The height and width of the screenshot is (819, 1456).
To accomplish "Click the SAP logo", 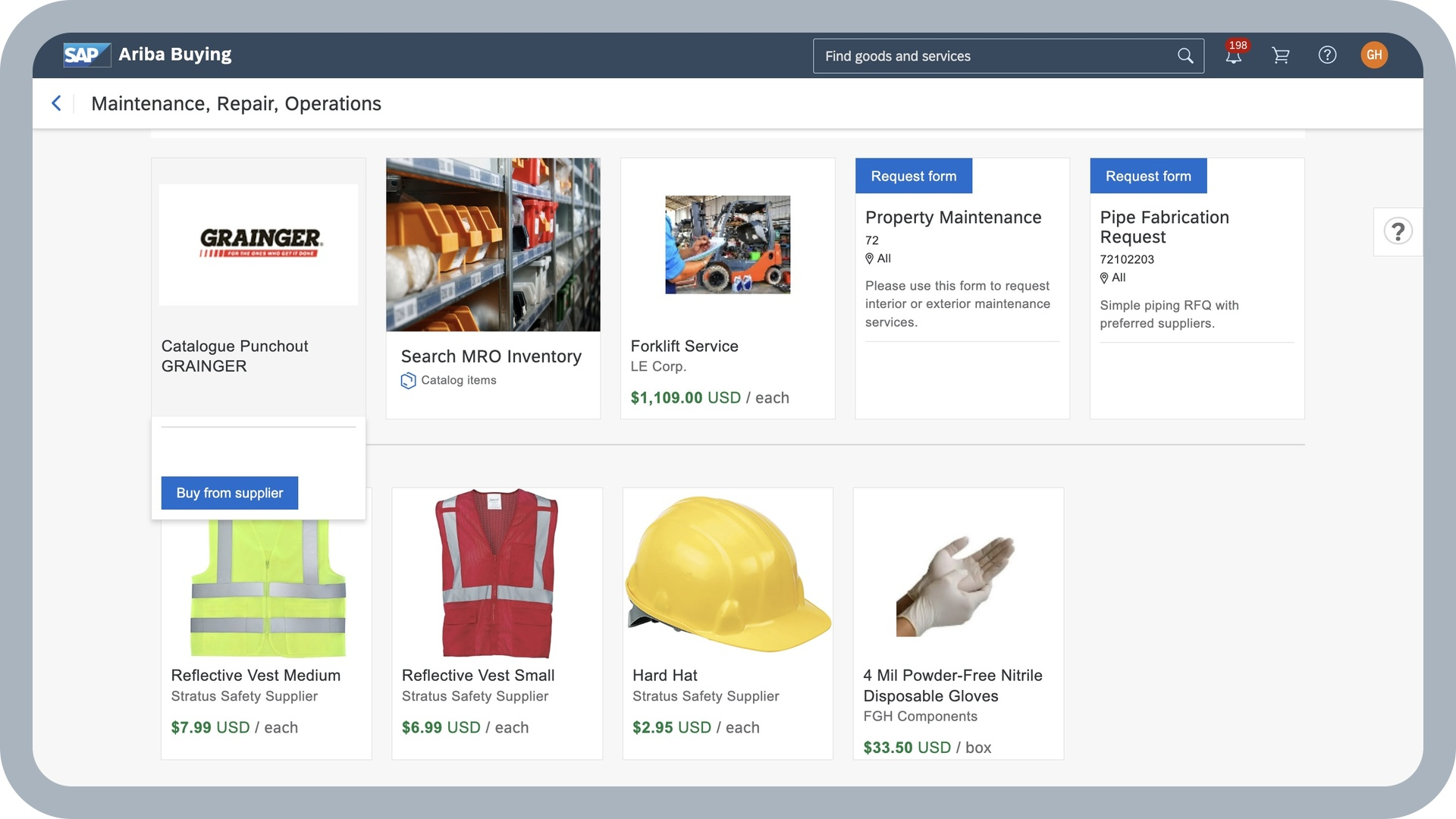I will (x=86, y=55).
